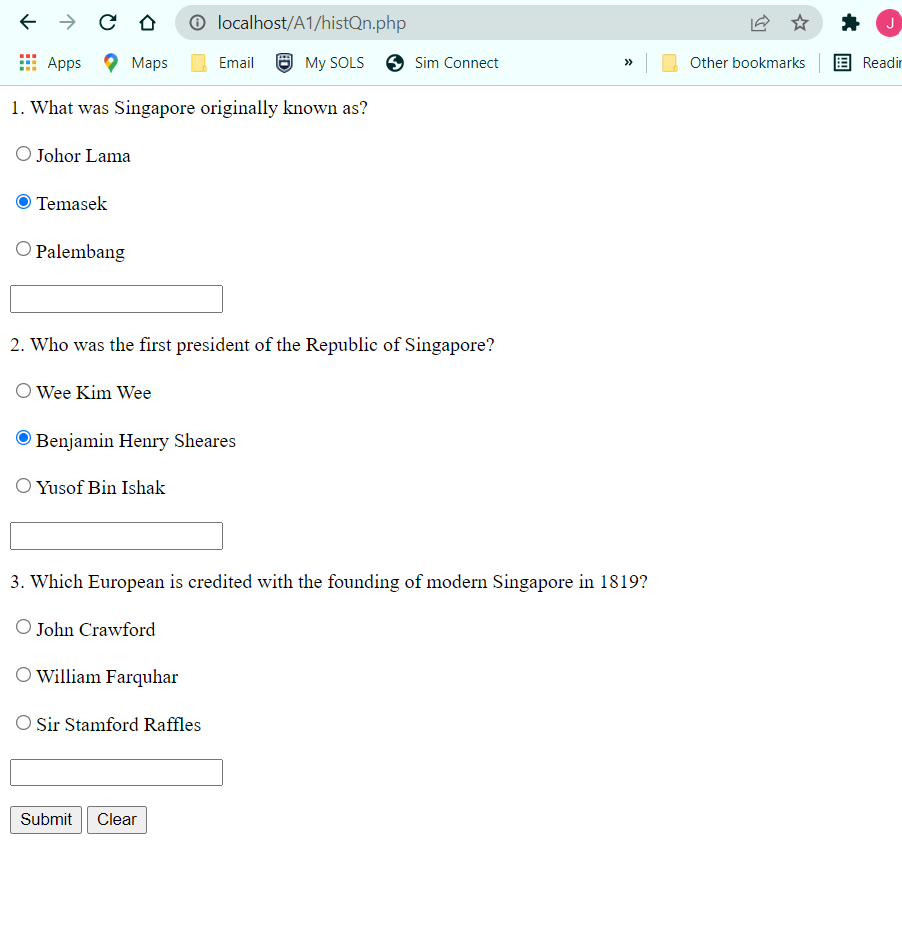Viewport: 902px width, 933px height.
Task: Choose Benjamin Henry Sheares radio button
Action: [x=23, y=439]
